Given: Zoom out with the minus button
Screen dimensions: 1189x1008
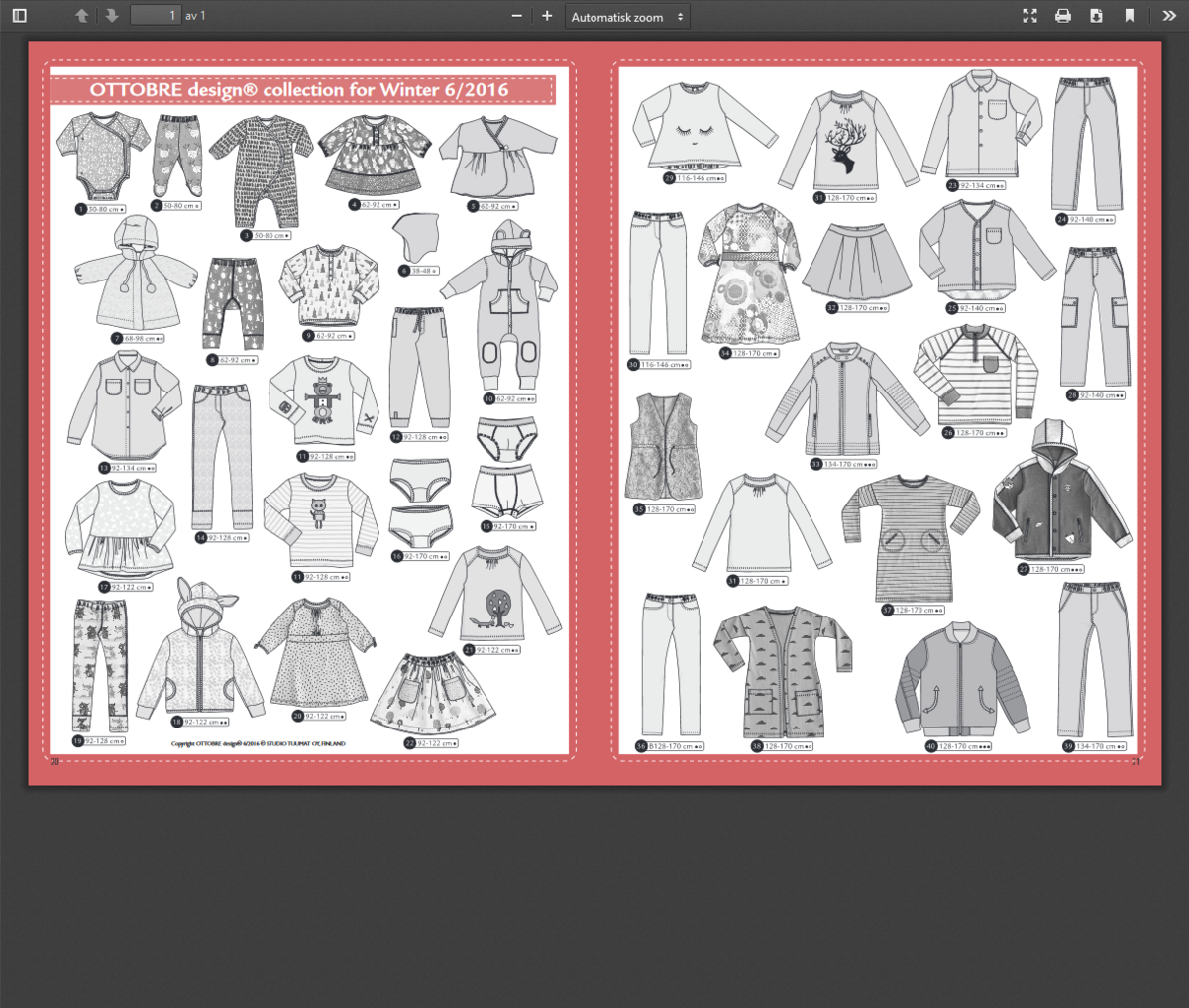Looking at the screenshot, I should [x=516, y=16].
